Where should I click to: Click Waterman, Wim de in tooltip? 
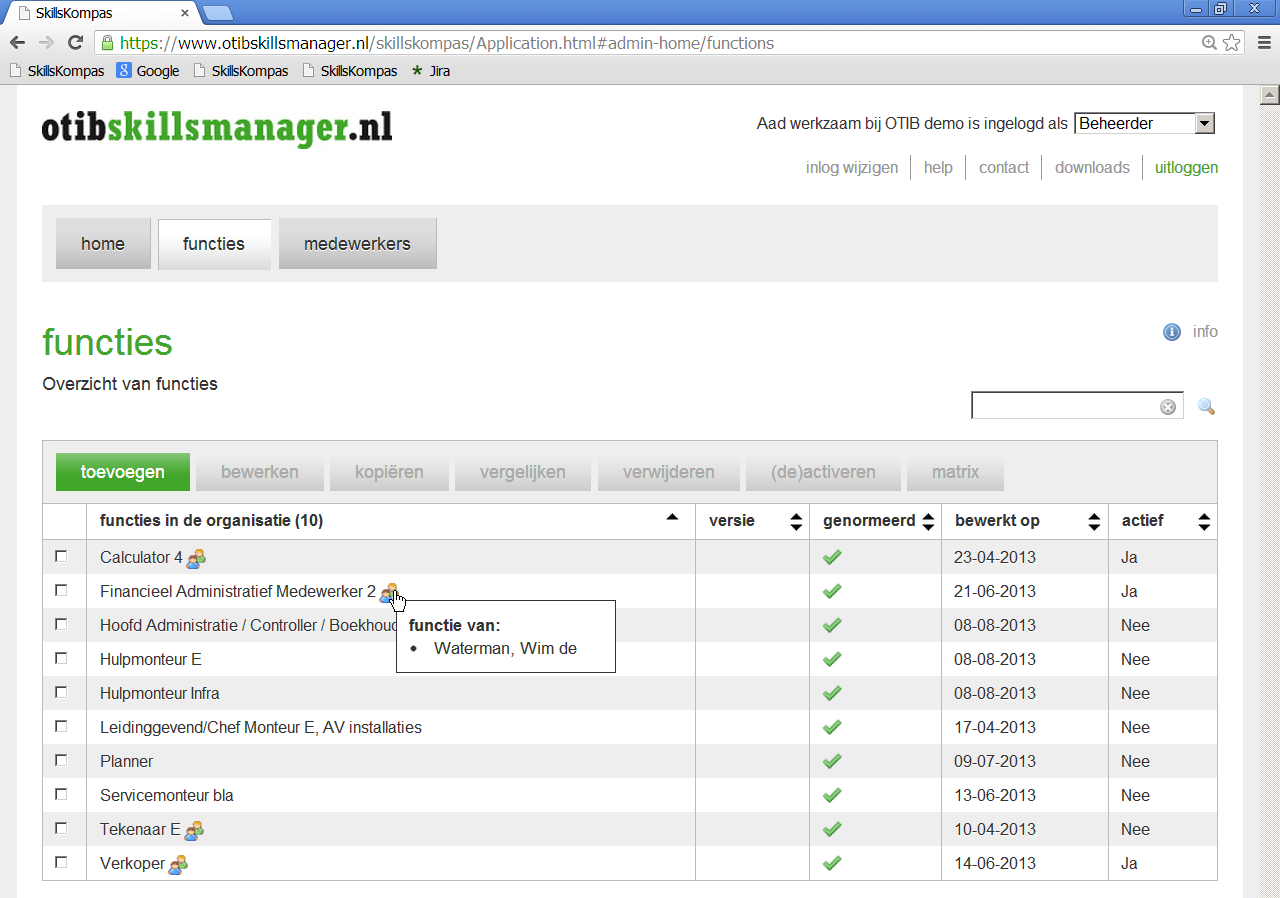click(x=505, y=648)
